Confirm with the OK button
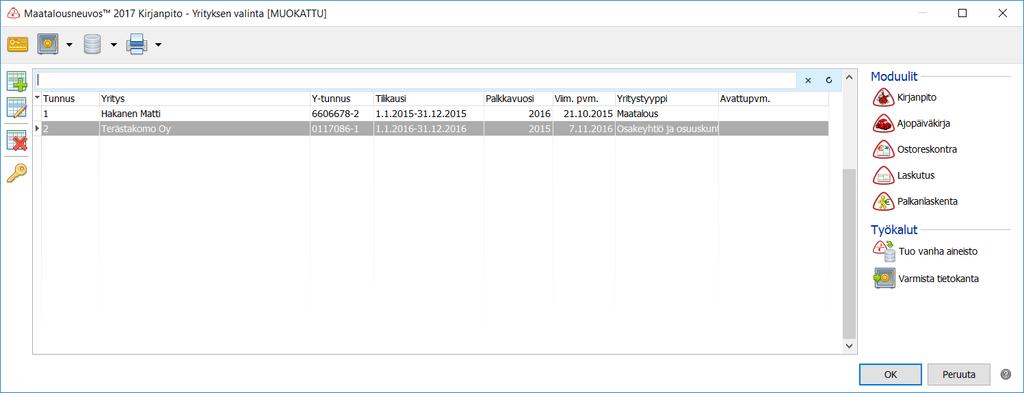1024x393 pixels. click(890, 375)
